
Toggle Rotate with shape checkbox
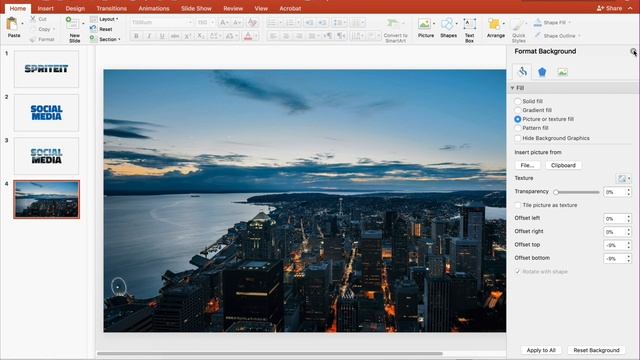(518, 271)
